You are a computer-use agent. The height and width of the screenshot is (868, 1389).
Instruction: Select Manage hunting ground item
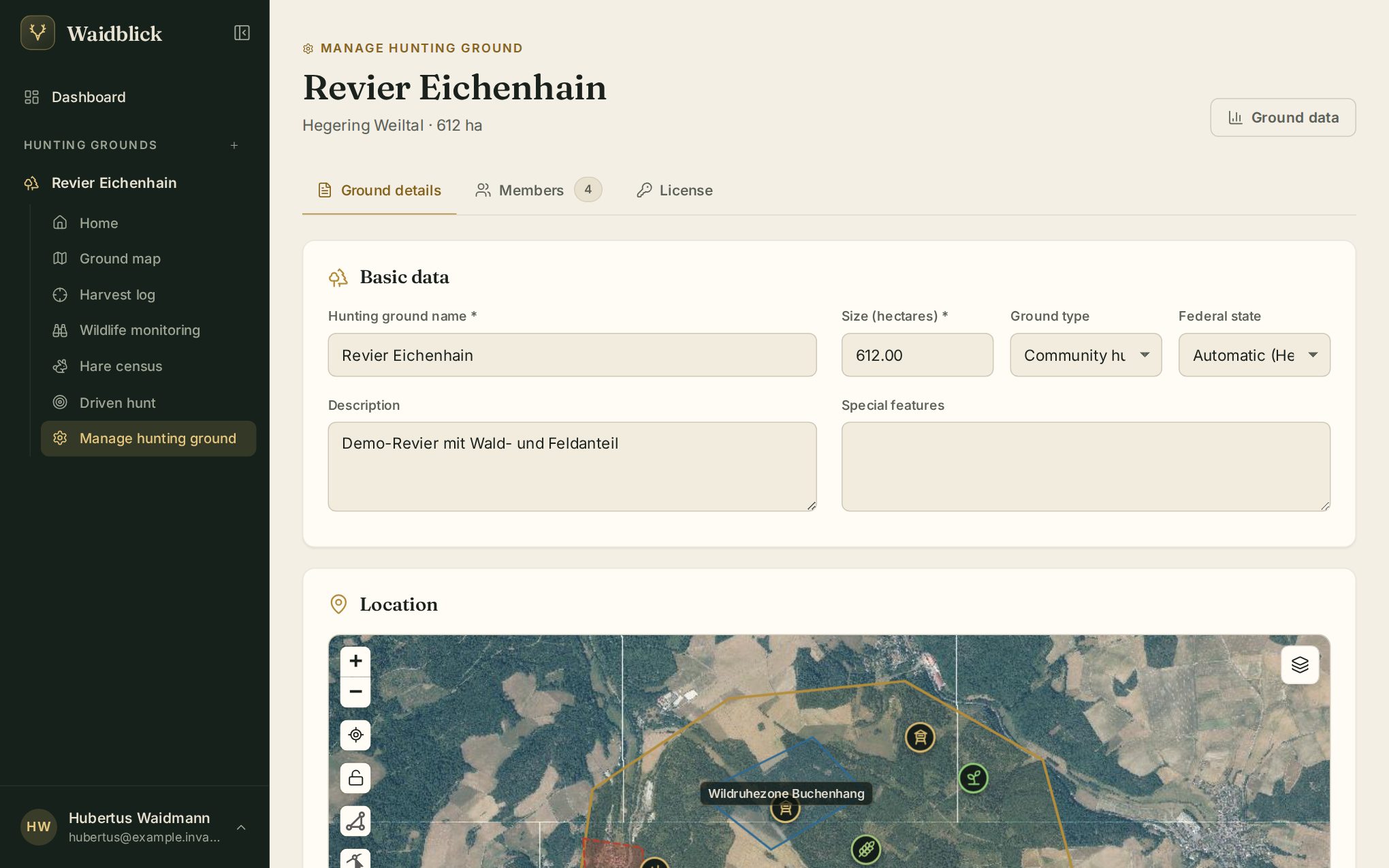coord(148,438)
